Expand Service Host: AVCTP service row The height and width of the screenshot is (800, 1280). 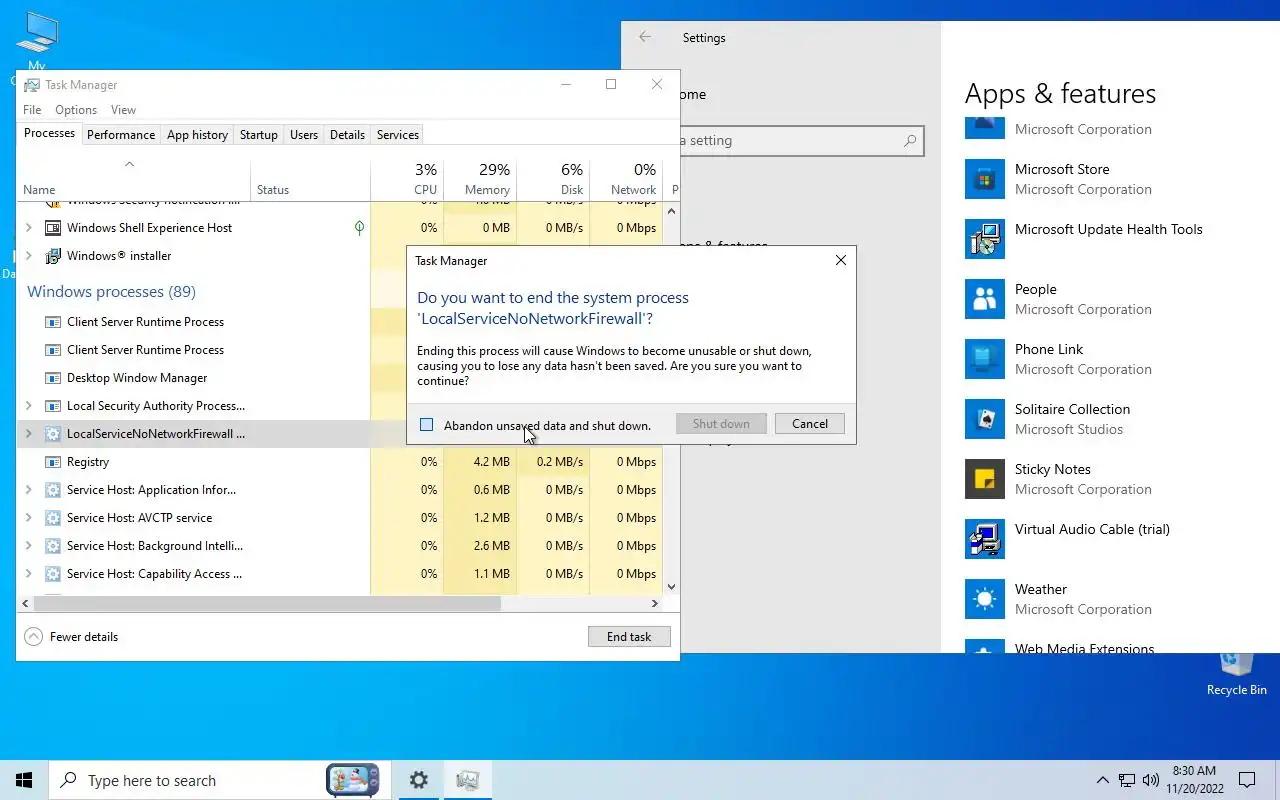pyautogui.click(x=29, y=518)
